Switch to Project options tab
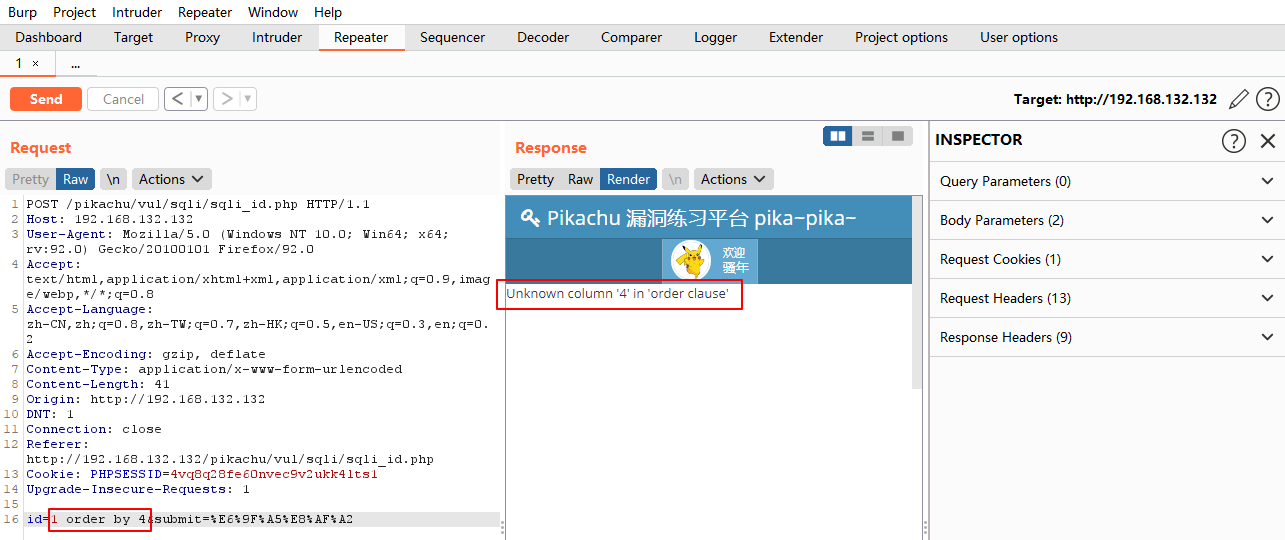The height and width of the screenshot is (540, 1285). pyautogui.click(x=901, y=37)
